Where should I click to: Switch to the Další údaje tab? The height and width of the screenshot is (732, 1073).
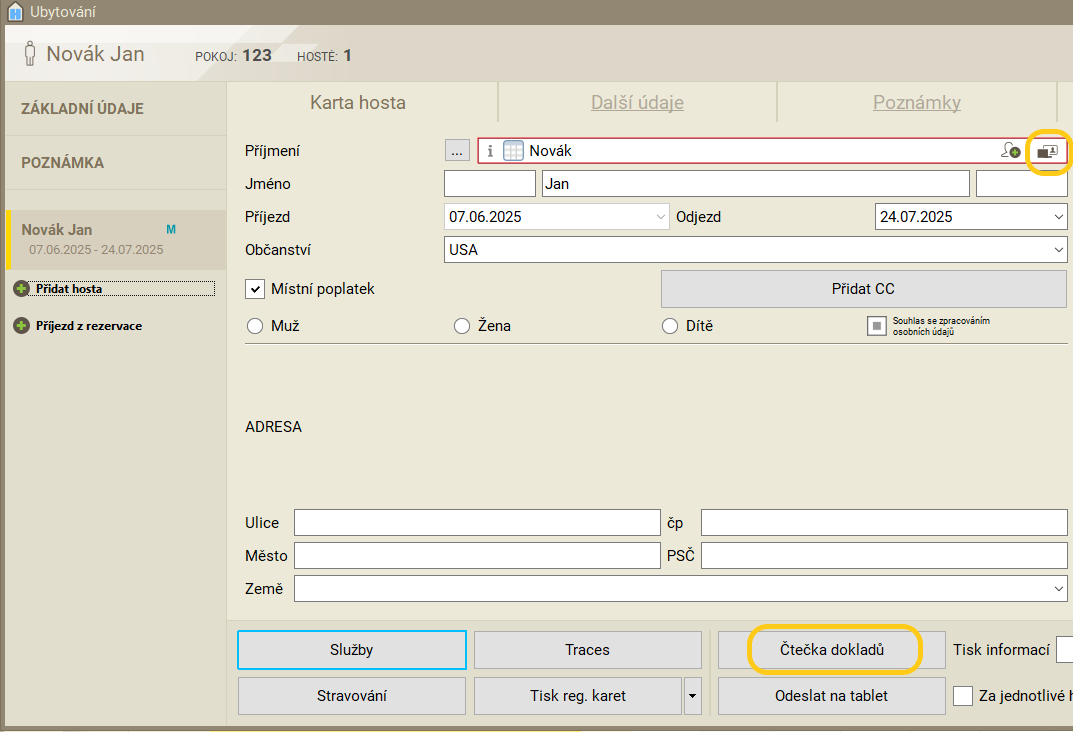637,103
